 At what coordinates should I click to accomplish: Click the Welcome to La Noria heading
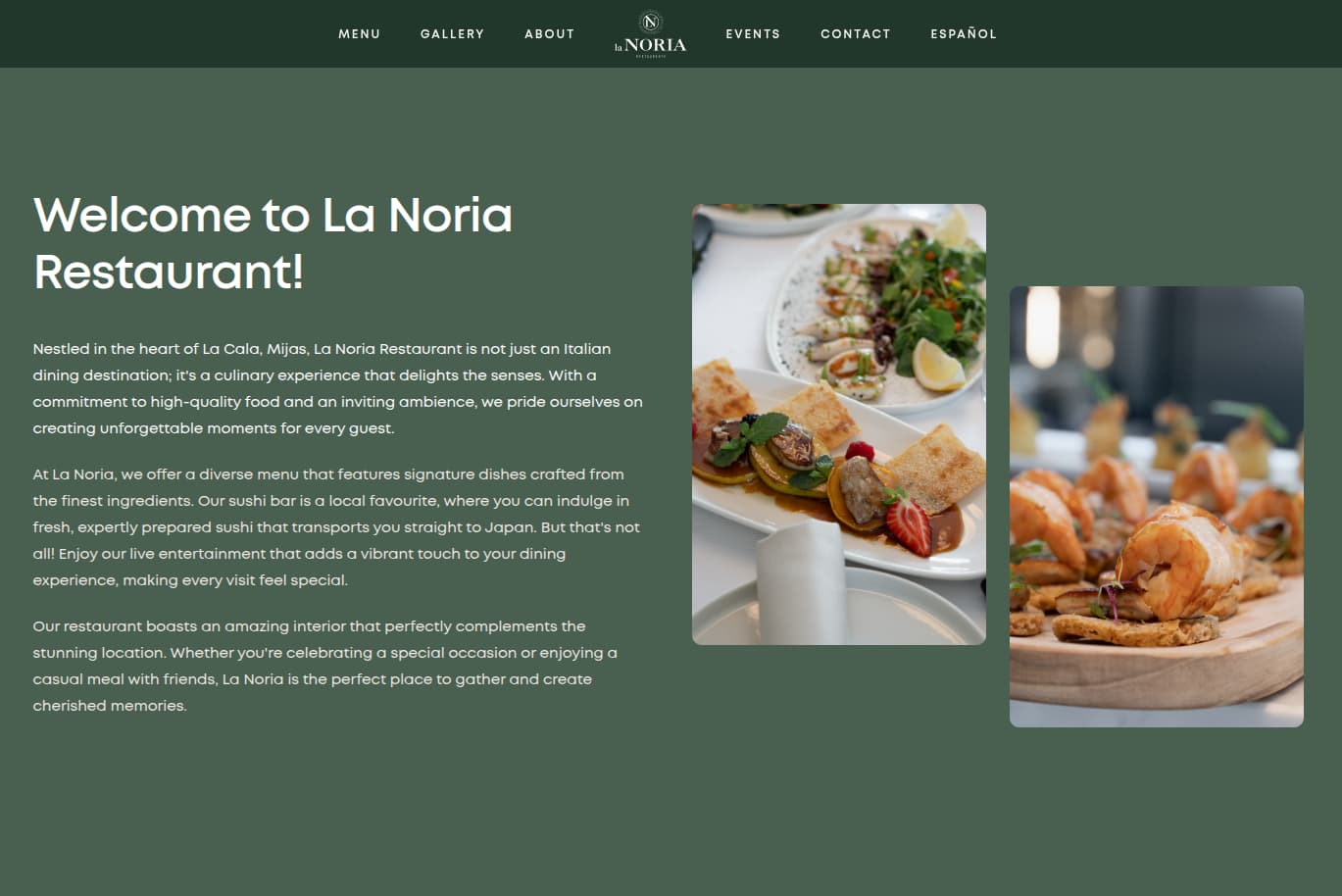click(x=273, y=243)
